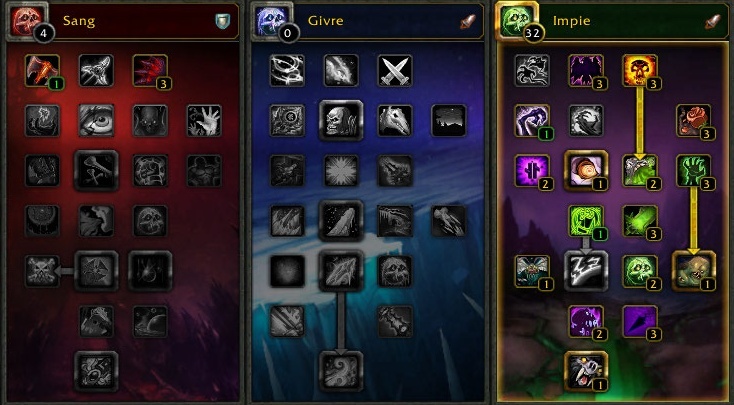The width and height of the screenshot is (734, 405).
Task: Choose the green hand talent with rank 3
Action: coord(693,170)
